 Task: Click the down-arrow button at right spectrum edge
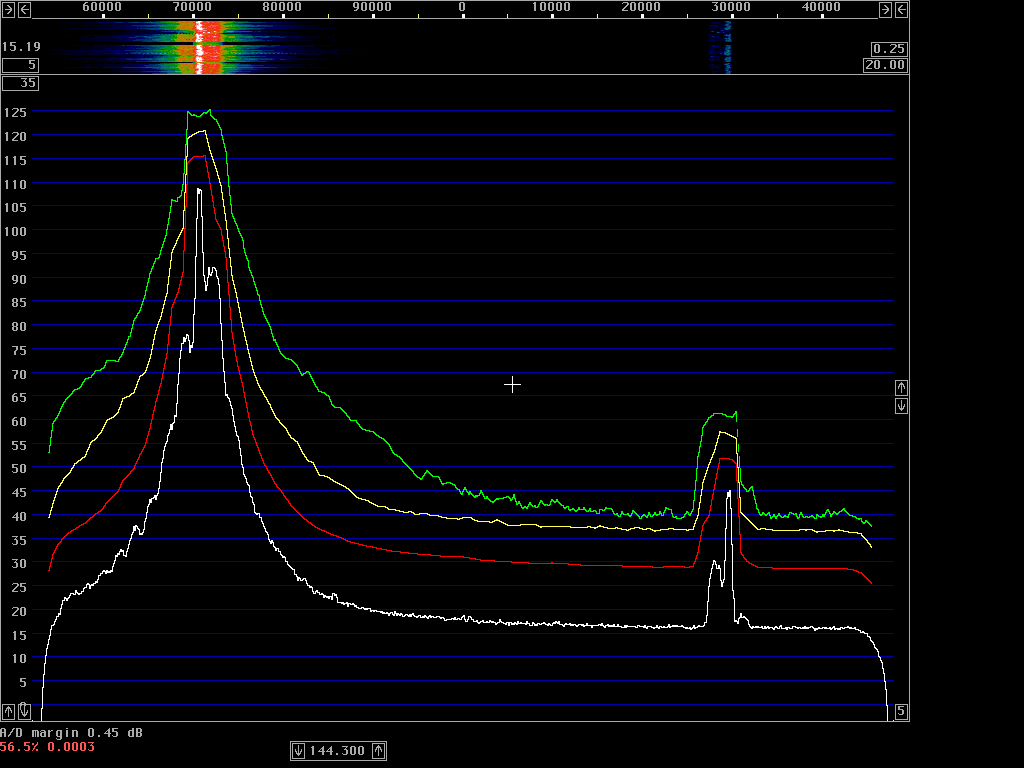(x=901, y=406)
